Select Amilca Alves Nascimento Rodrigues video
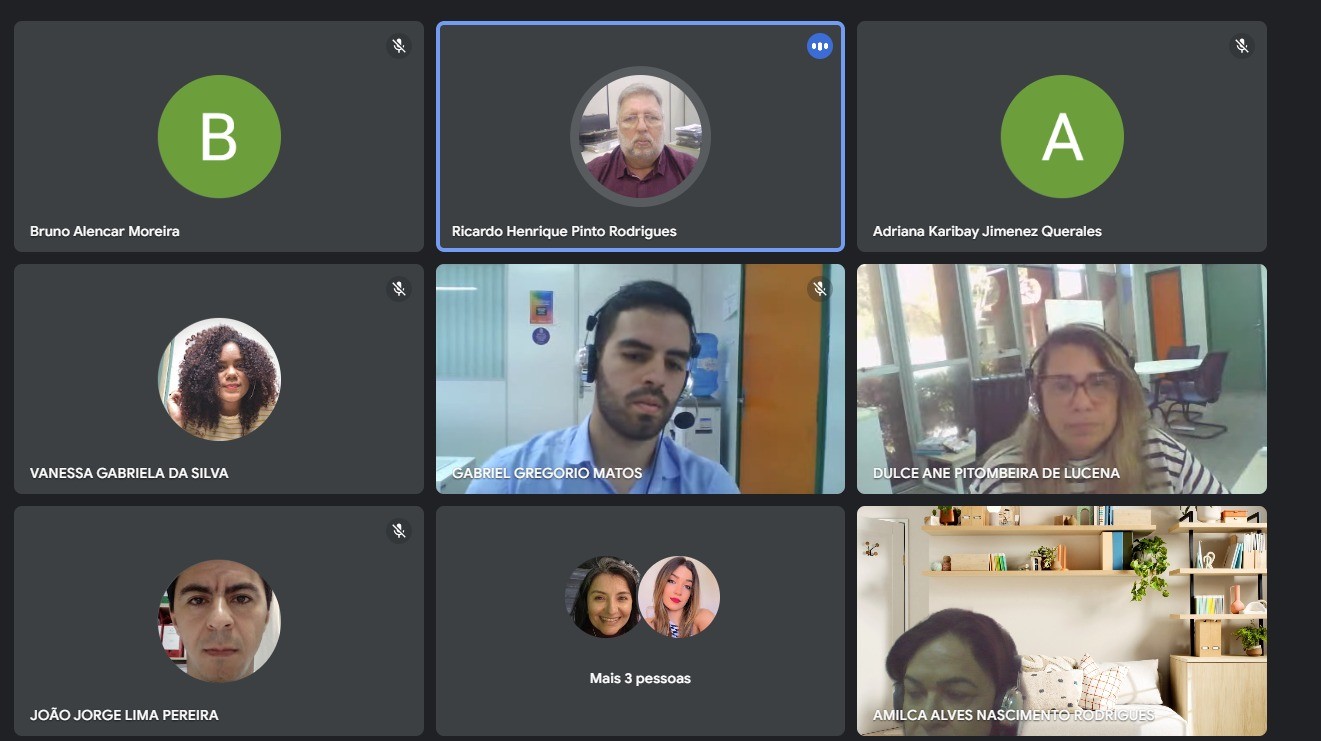 pos(1062,621)
